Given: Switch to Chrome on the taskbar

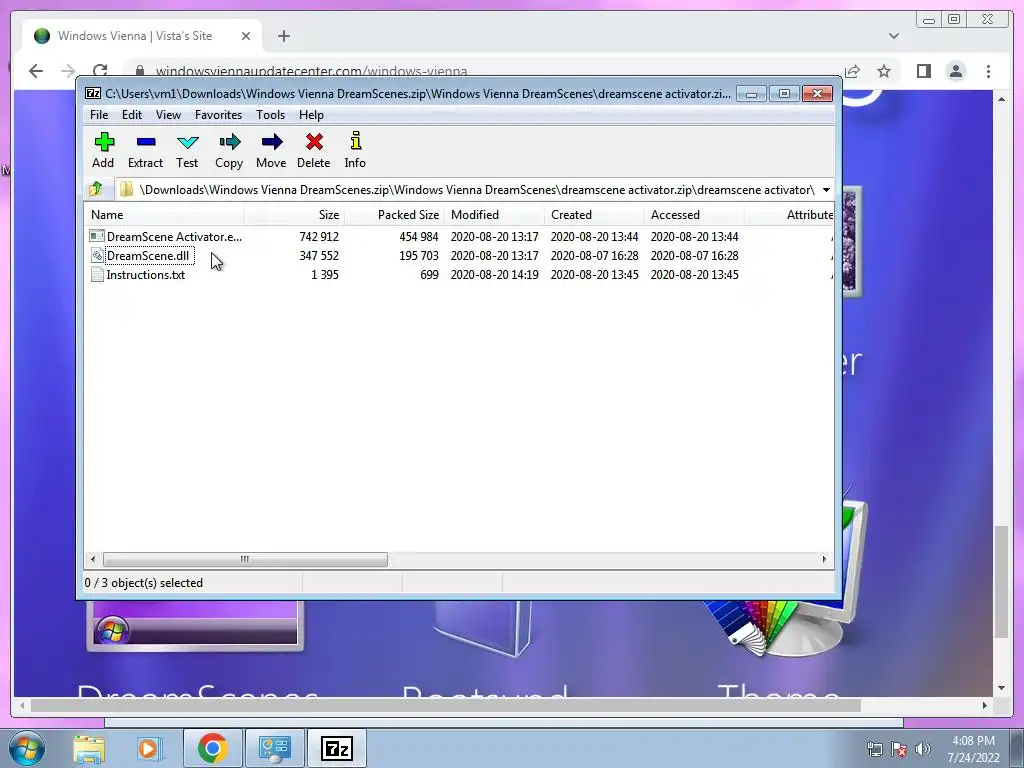Looking at the screenshot, I should [x=212, y=748].
